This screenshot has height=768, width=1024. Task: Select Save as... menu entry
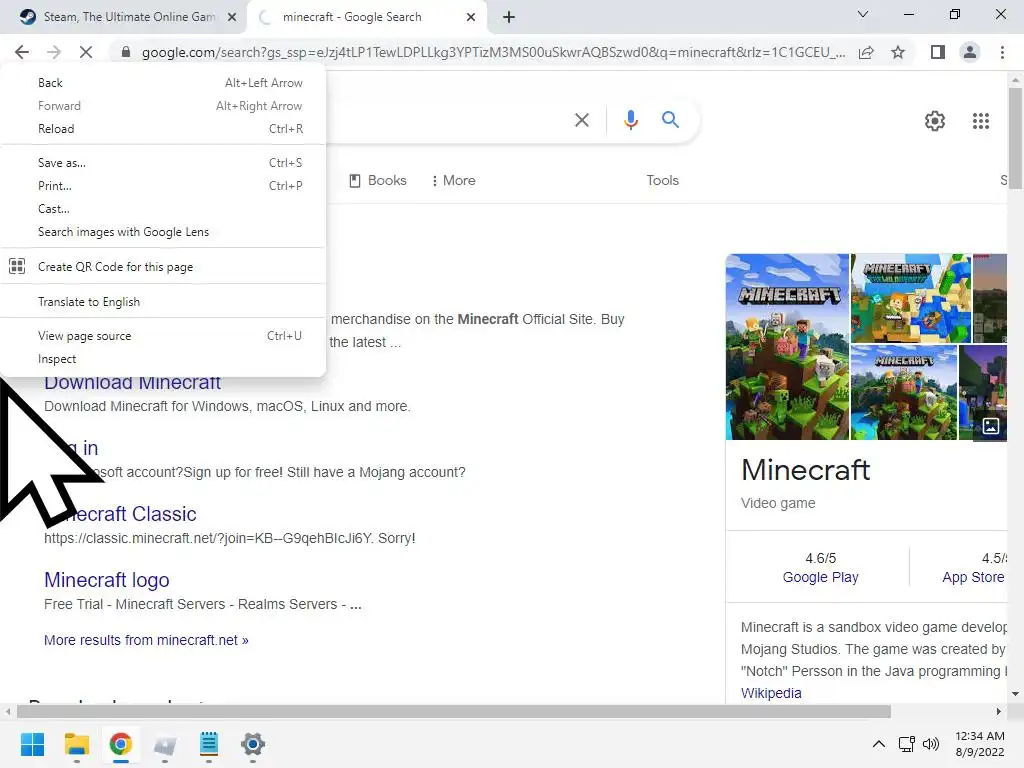click(163, 163)
